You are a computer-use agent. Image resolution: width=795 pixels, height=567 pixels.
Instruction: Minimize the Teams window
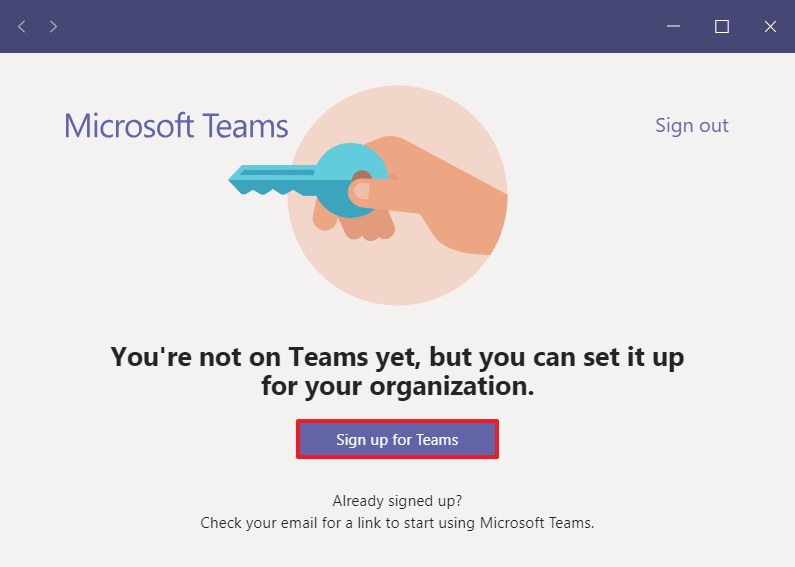pos(673,26)
